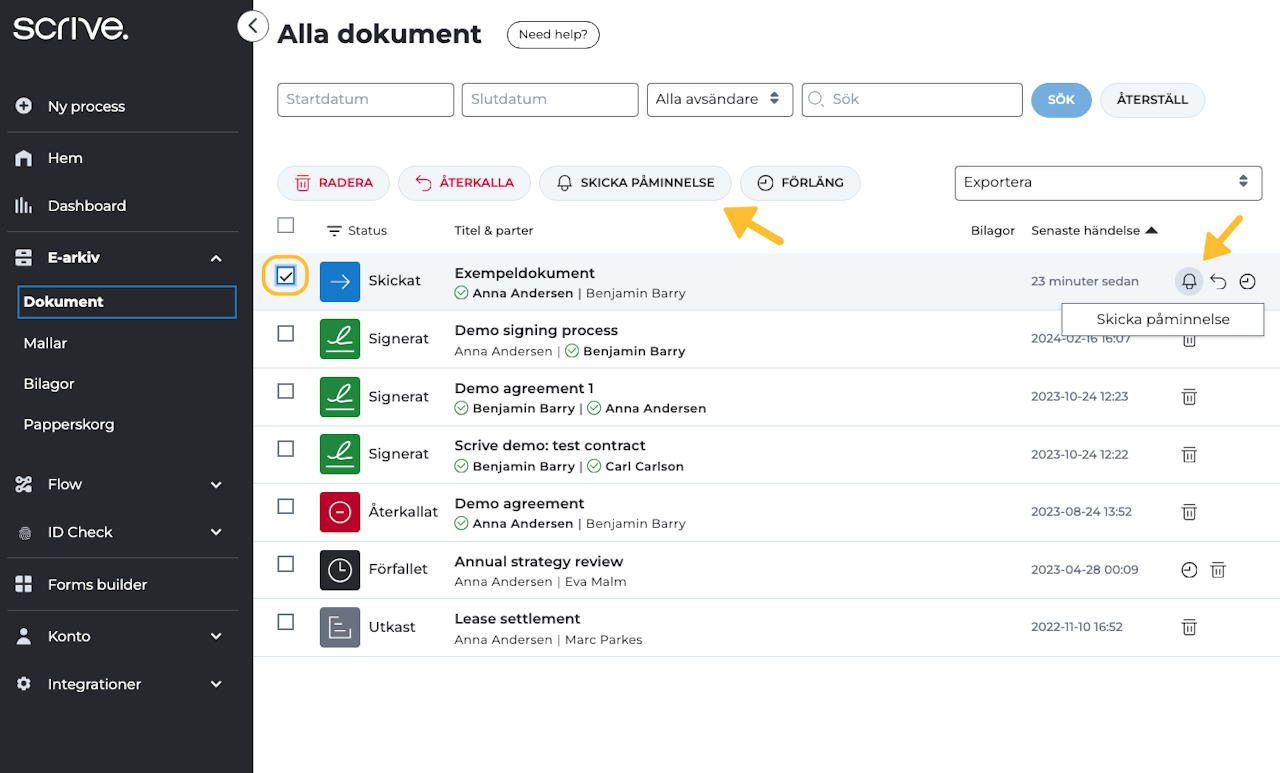Click the withdraw arrow icon on Exempeldokument row
This screenshot has height=773, width=1280.
1218,282
